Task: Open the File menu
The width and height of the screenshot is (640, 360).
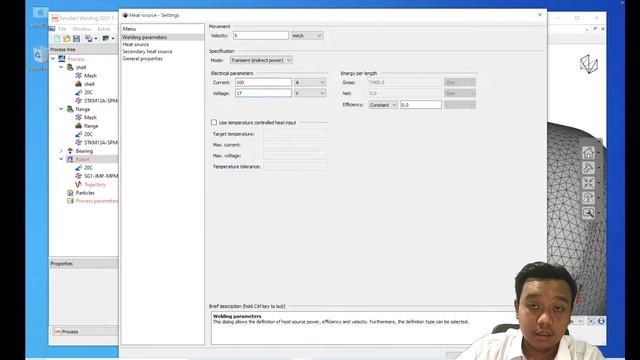Action: [62, 29]
